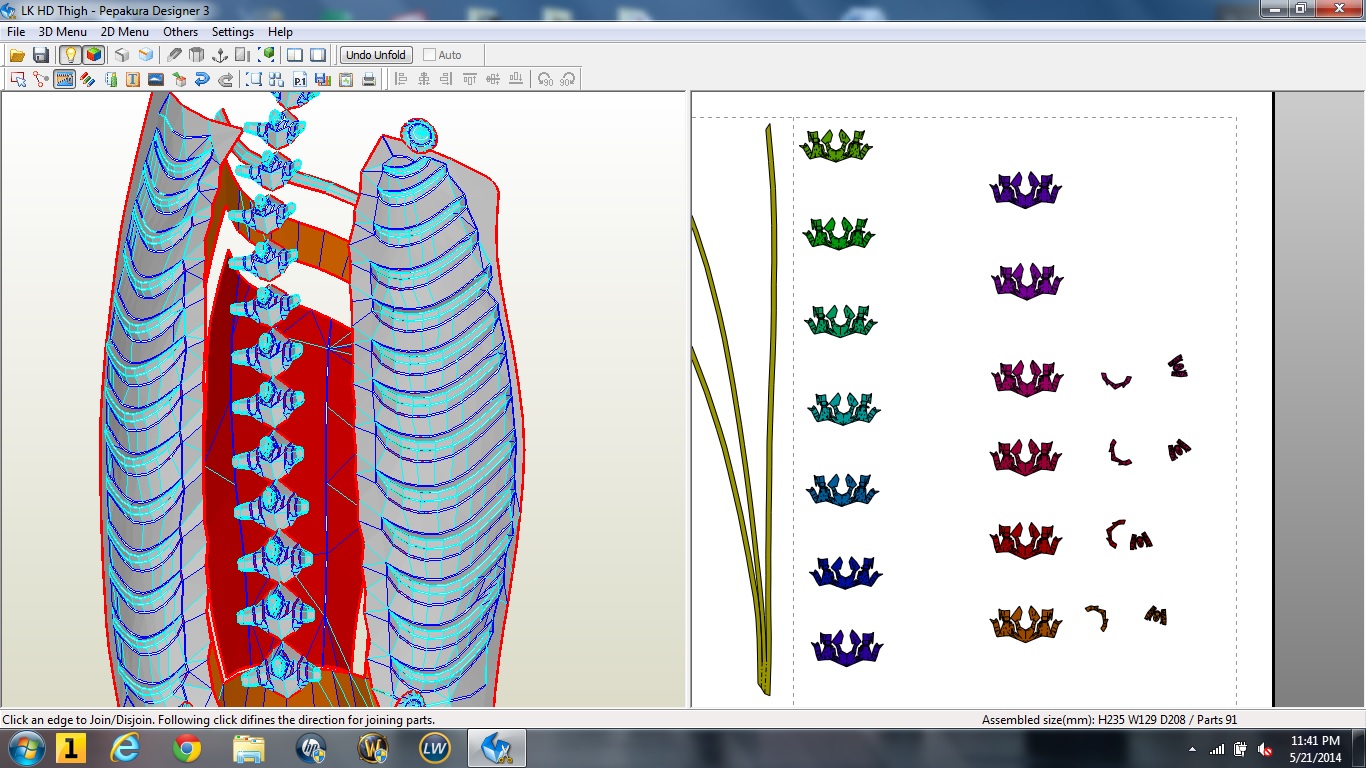Select the olive green crown pattern part

click(837, 146)
